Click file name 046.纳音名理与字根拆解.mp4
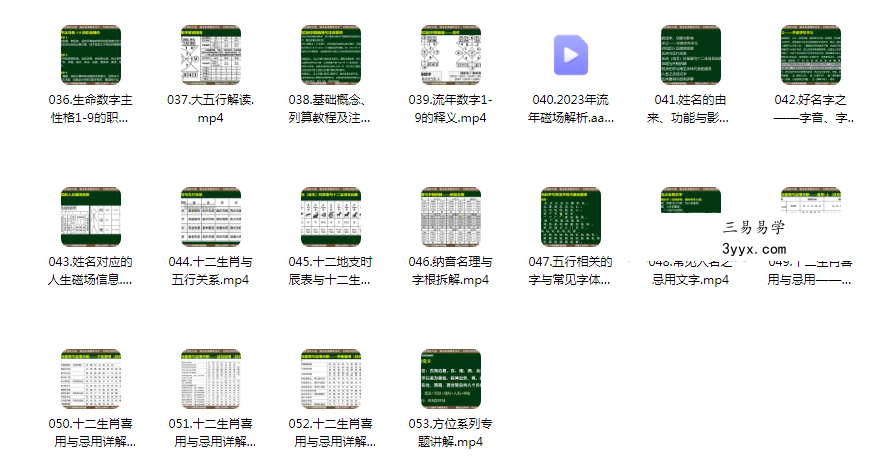The image size is (882, 474). tap(451, 270)
